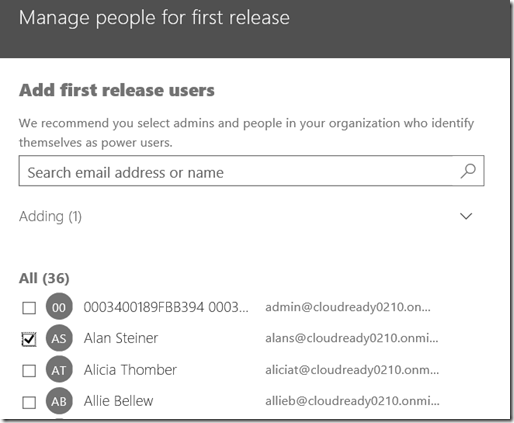Viewport: 514px width, 423px height.
Task: Click Alan Steiner's AS avatar
Action: 59,338
